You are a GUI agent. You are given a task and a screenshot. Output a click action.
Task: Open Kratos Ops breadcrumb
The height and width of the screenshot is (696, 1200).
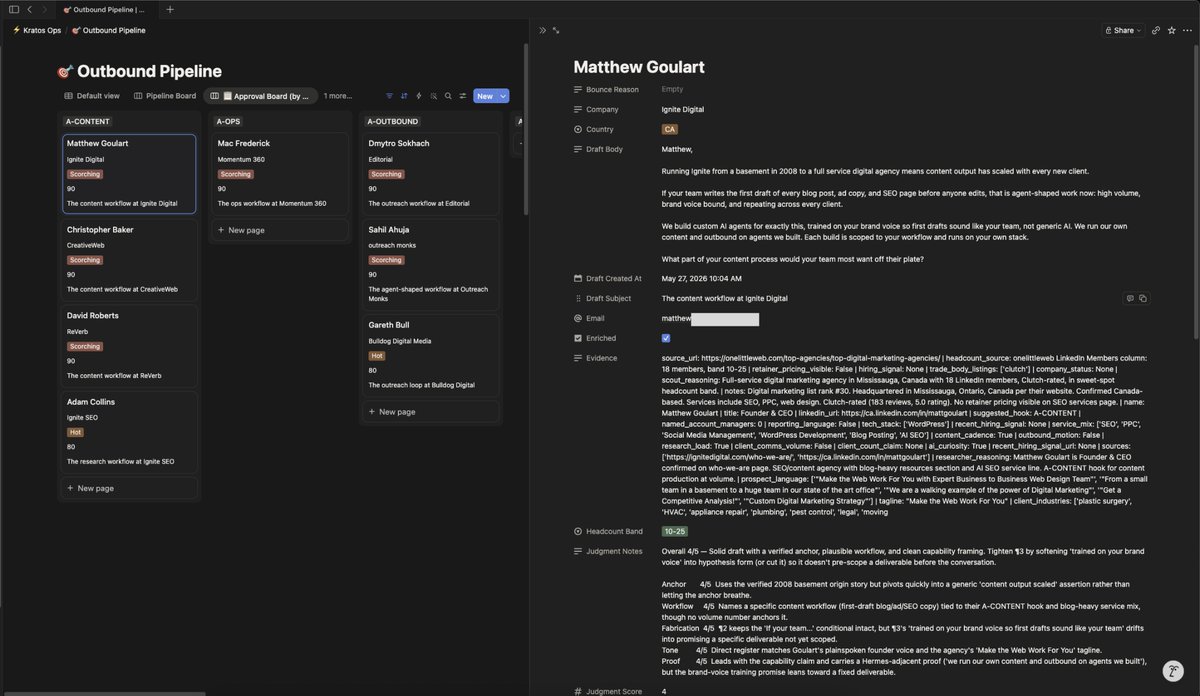click(37, 30)
